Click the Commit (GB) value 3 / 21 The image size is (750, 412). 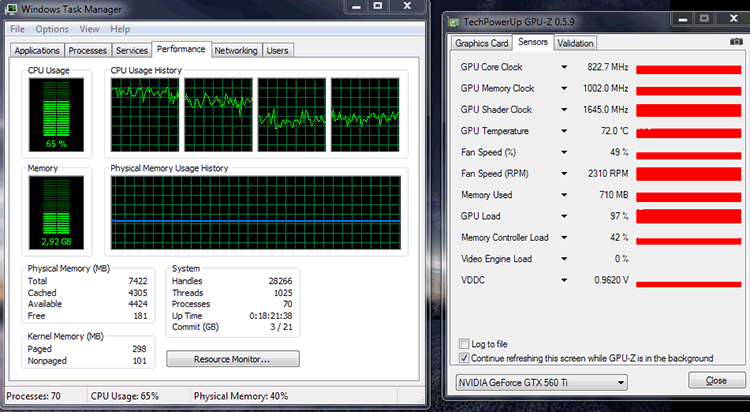coord(281,327)
